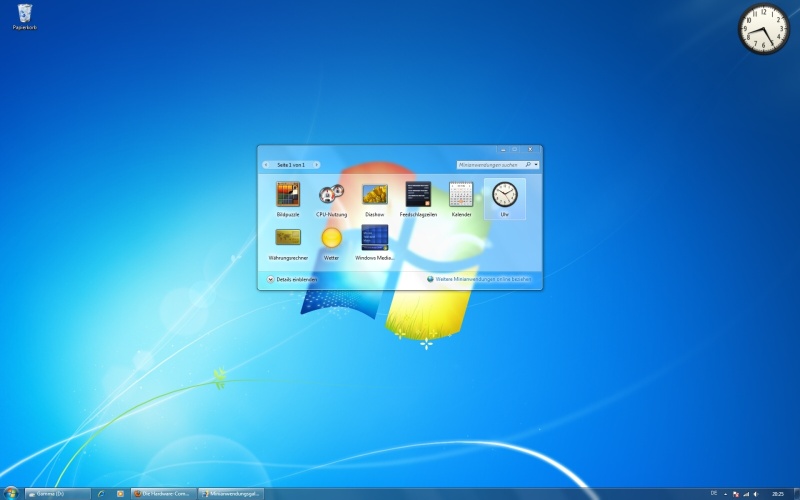Viewport: 800px width, 500px height.
Task: Click the Show desktop button at taskbar end
Action: (796, 494)
